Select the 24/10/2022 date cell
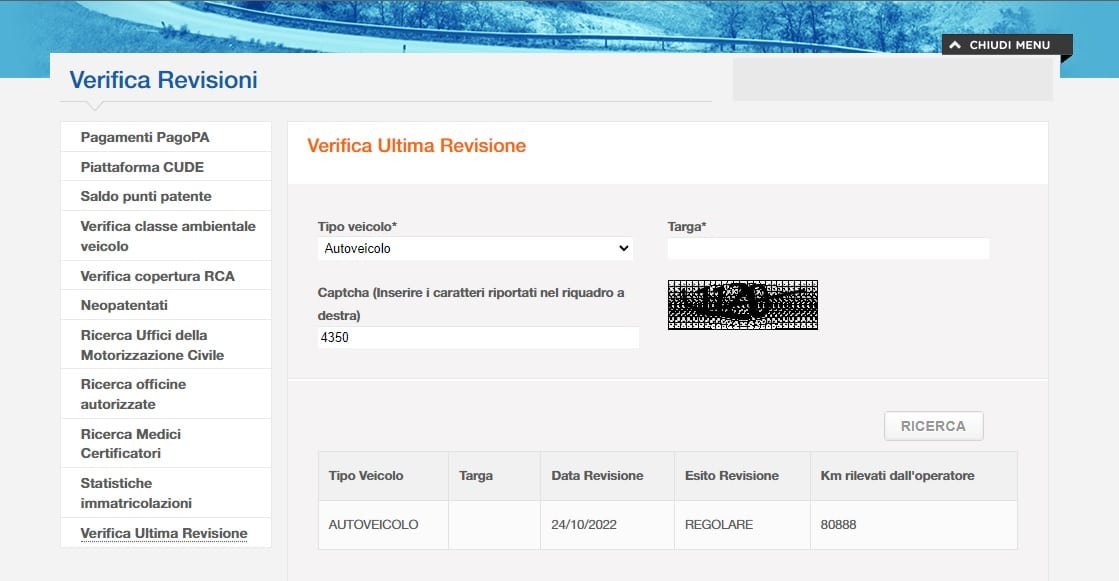 (607, 525)
